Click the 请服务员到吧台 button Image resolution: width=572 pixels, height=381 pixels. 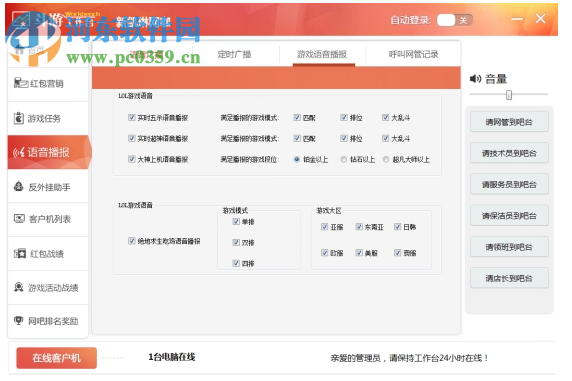[x=509, y=185]
